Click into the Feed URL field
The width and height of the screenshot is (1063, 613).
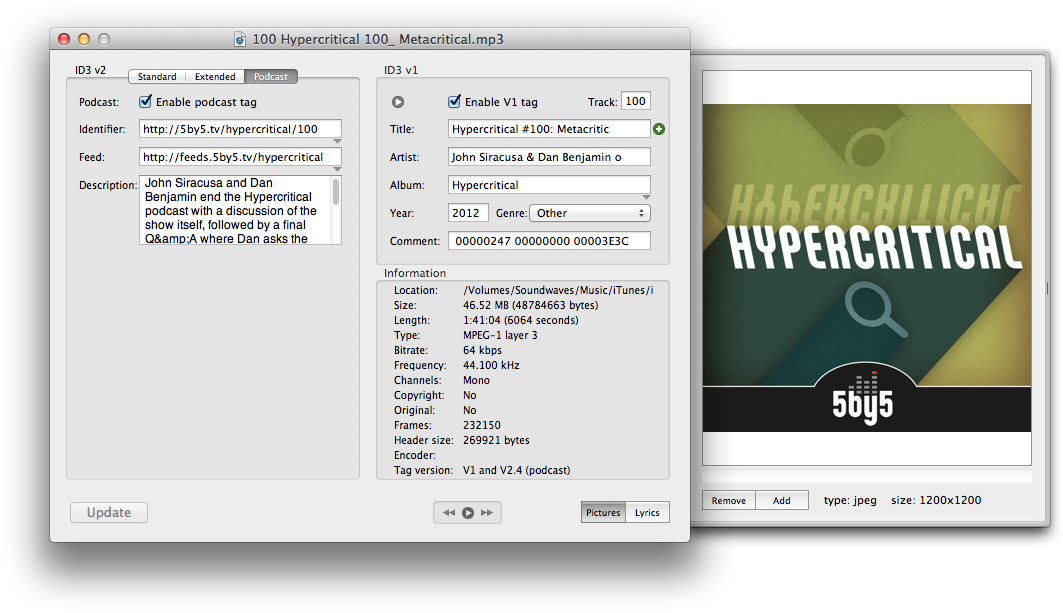coord(240,157)
